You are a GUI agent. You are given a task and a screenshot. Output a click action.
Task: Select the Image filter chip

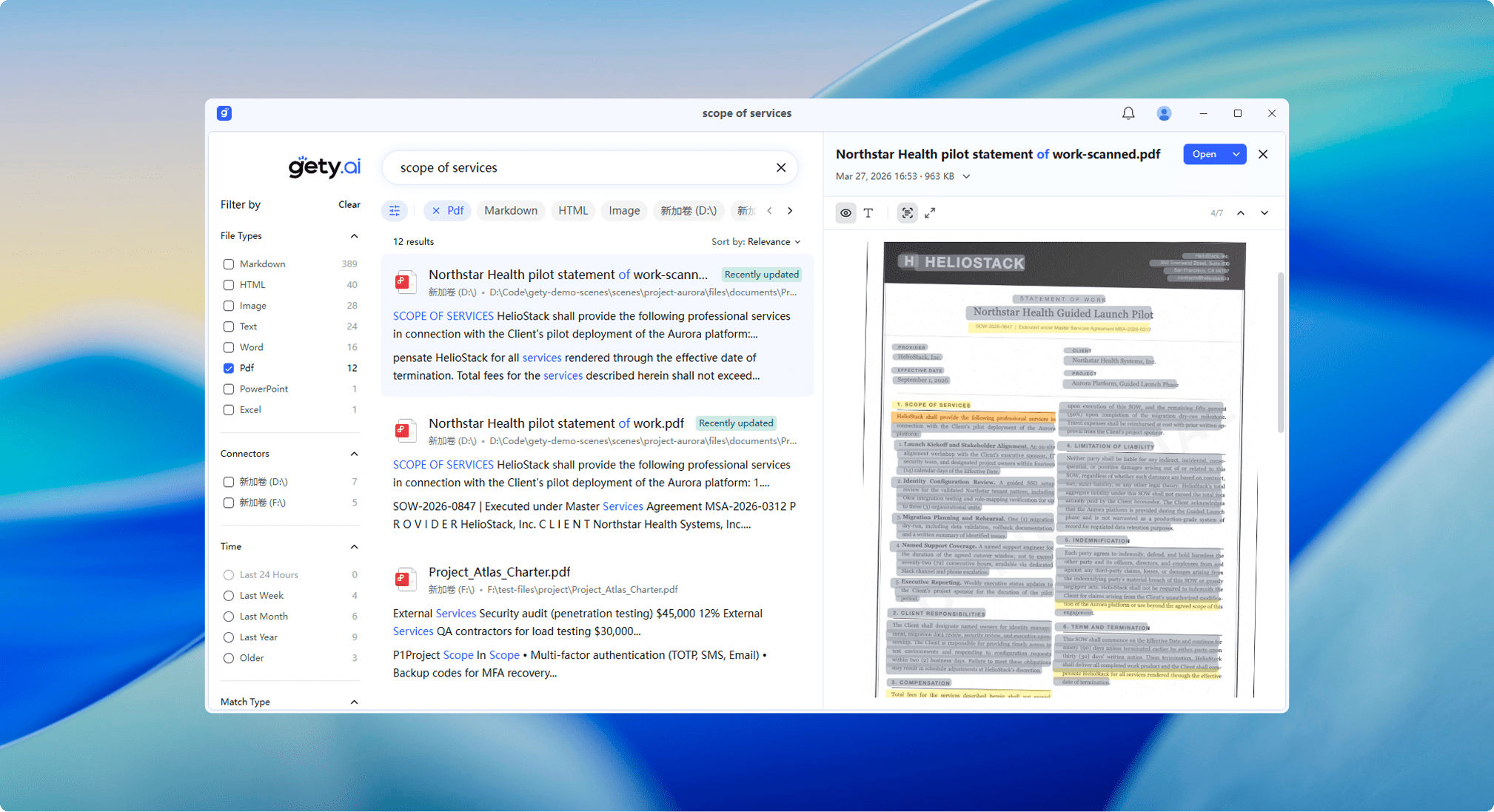pos(623,211)
